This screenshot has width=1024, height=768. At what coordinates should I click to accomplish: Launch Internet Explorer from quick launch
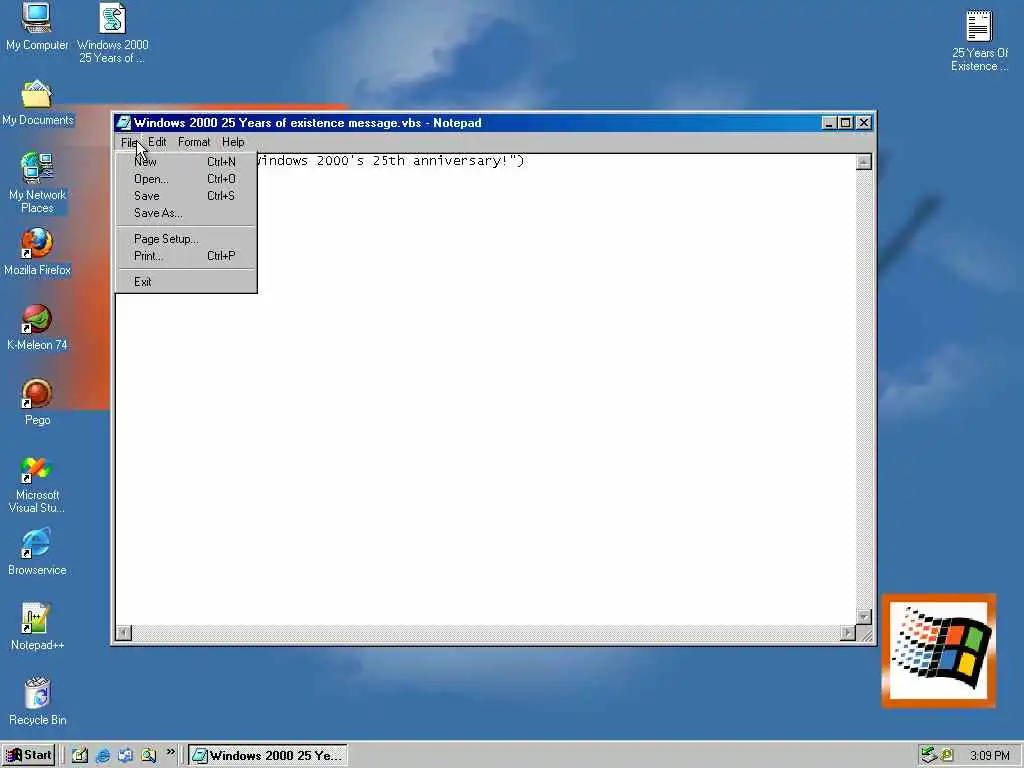(103, 756)
